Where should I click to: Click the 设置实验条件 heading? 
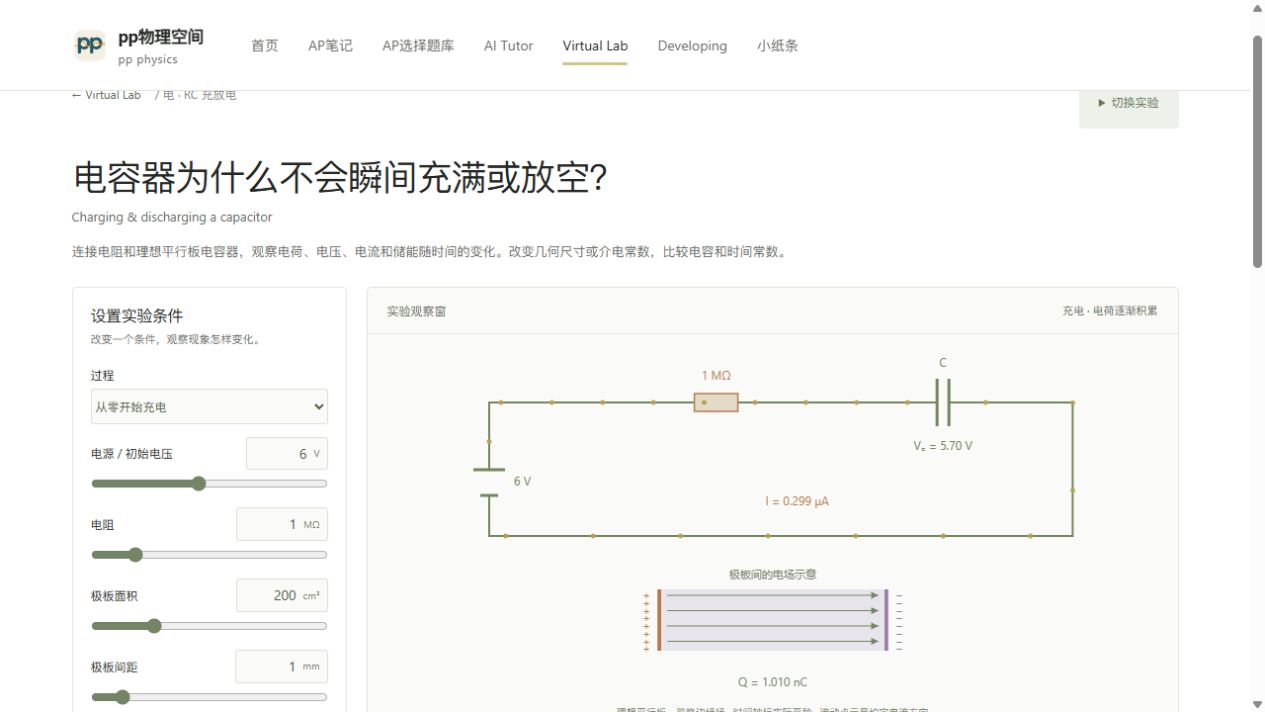[137, 316]
